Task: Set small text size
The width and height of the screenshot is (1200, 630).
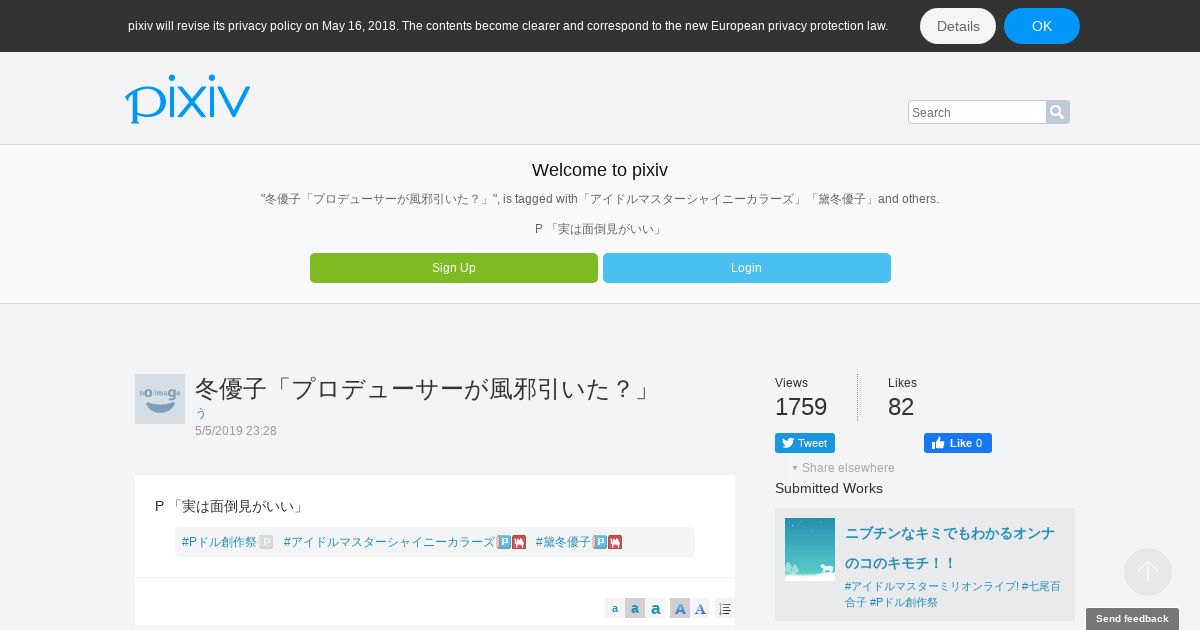Action: coord(615,608)
